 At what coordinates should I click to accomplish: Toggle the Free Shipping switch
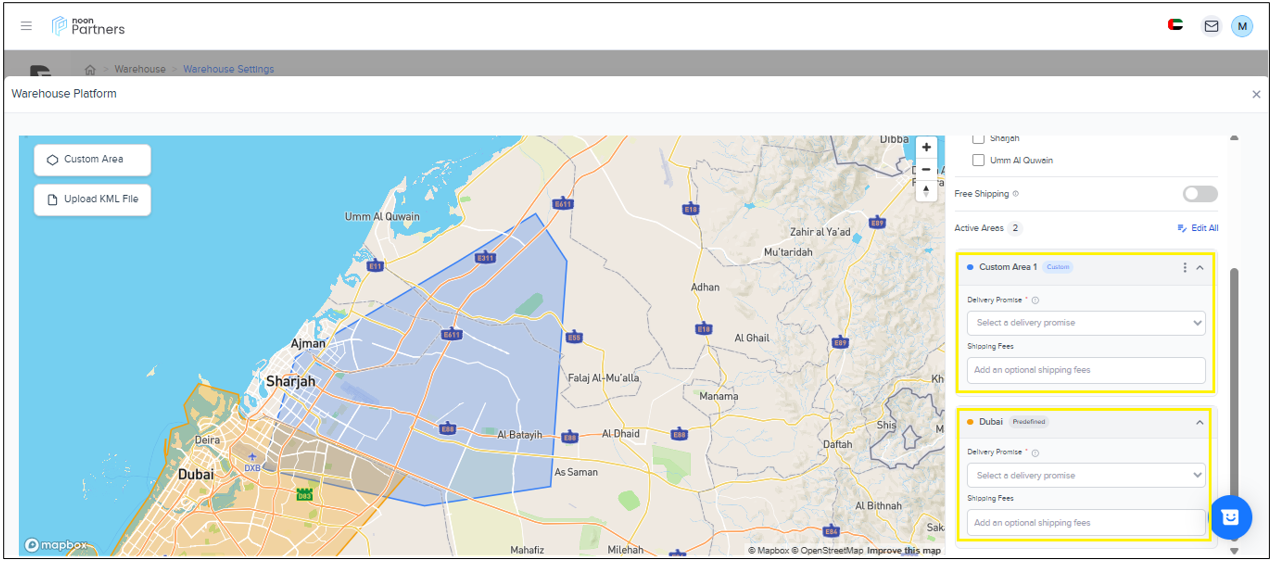tap(1199, 194)
